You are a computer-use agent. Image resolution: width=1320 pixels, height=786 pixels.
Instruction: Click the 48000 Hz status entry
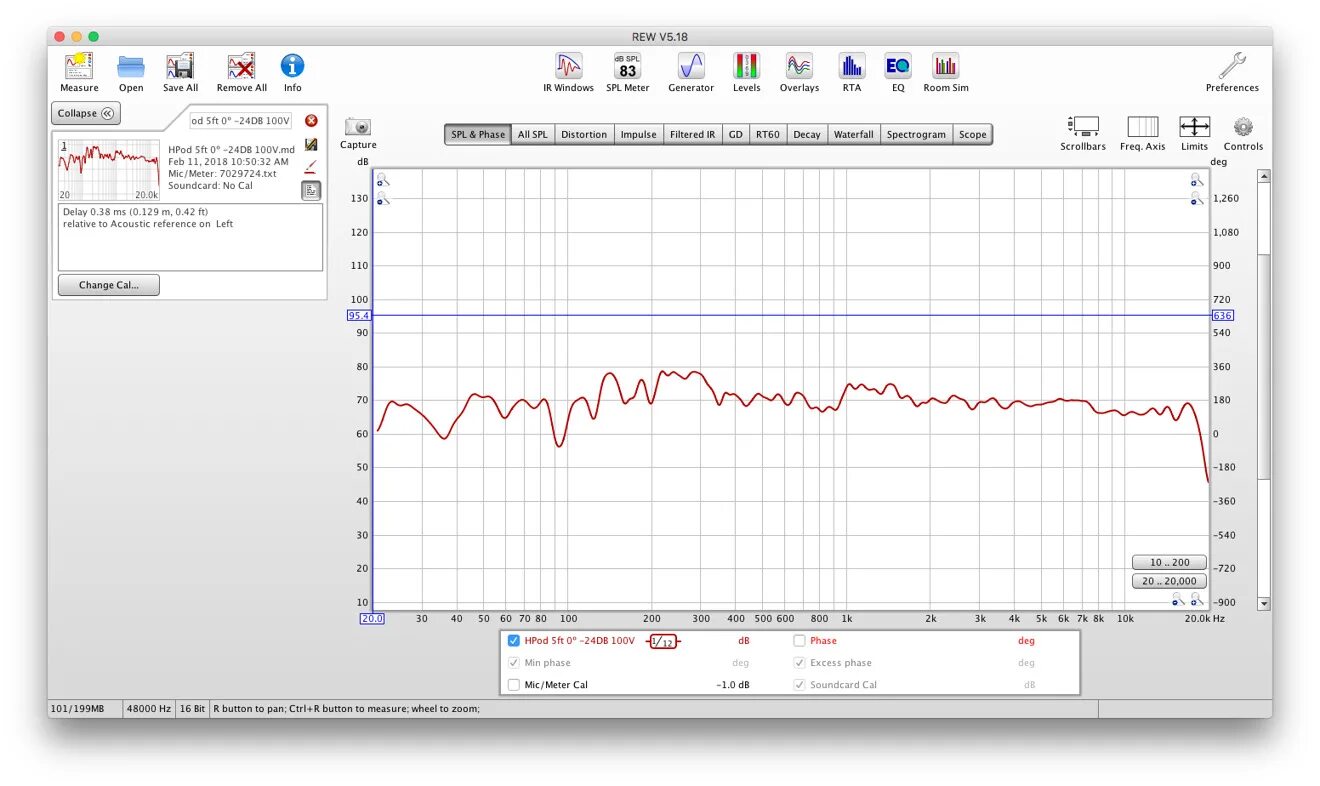[148, 709]
